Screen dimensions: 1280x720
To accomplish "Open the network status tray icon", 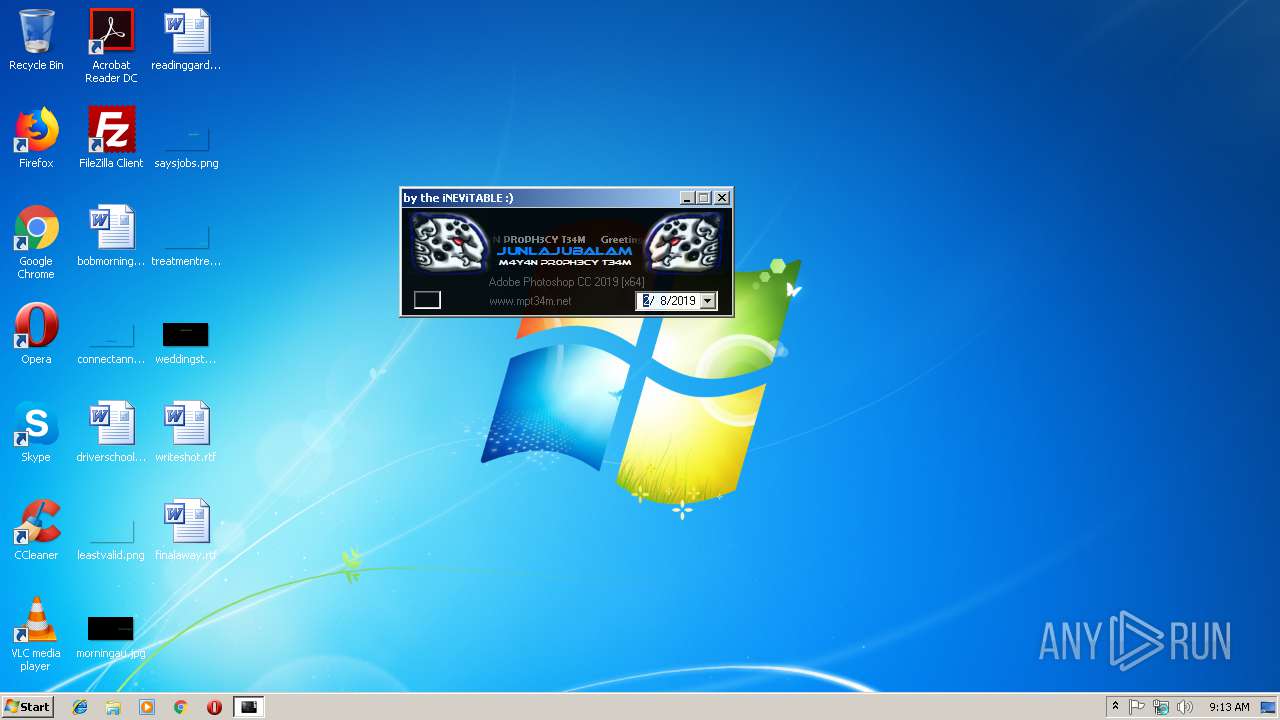I will click(x=1161, y=707).
